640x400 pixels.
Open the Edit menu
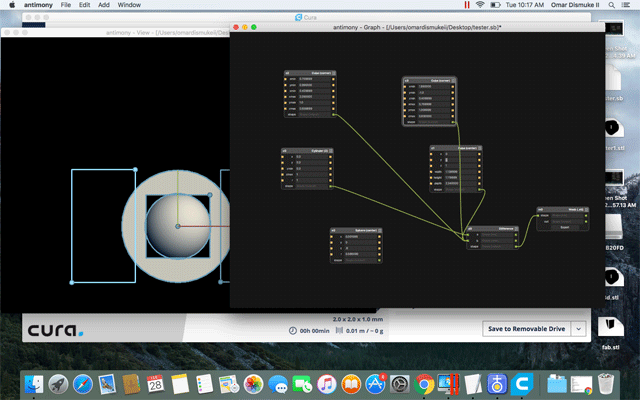[84, 5]
